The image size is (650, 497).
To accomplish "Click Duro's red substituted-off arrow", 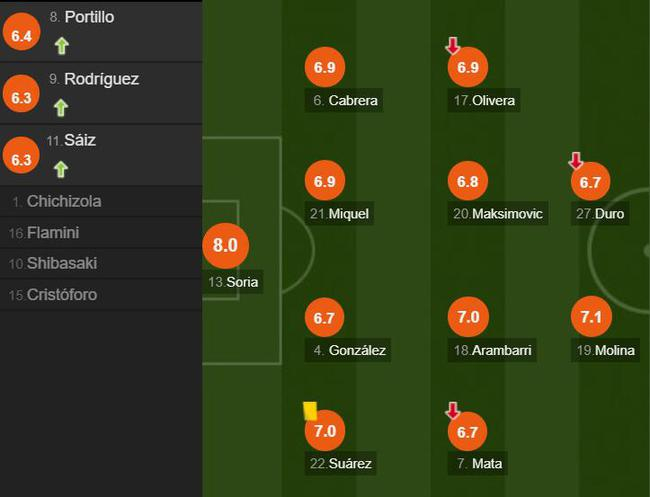I will coord(575,160).
